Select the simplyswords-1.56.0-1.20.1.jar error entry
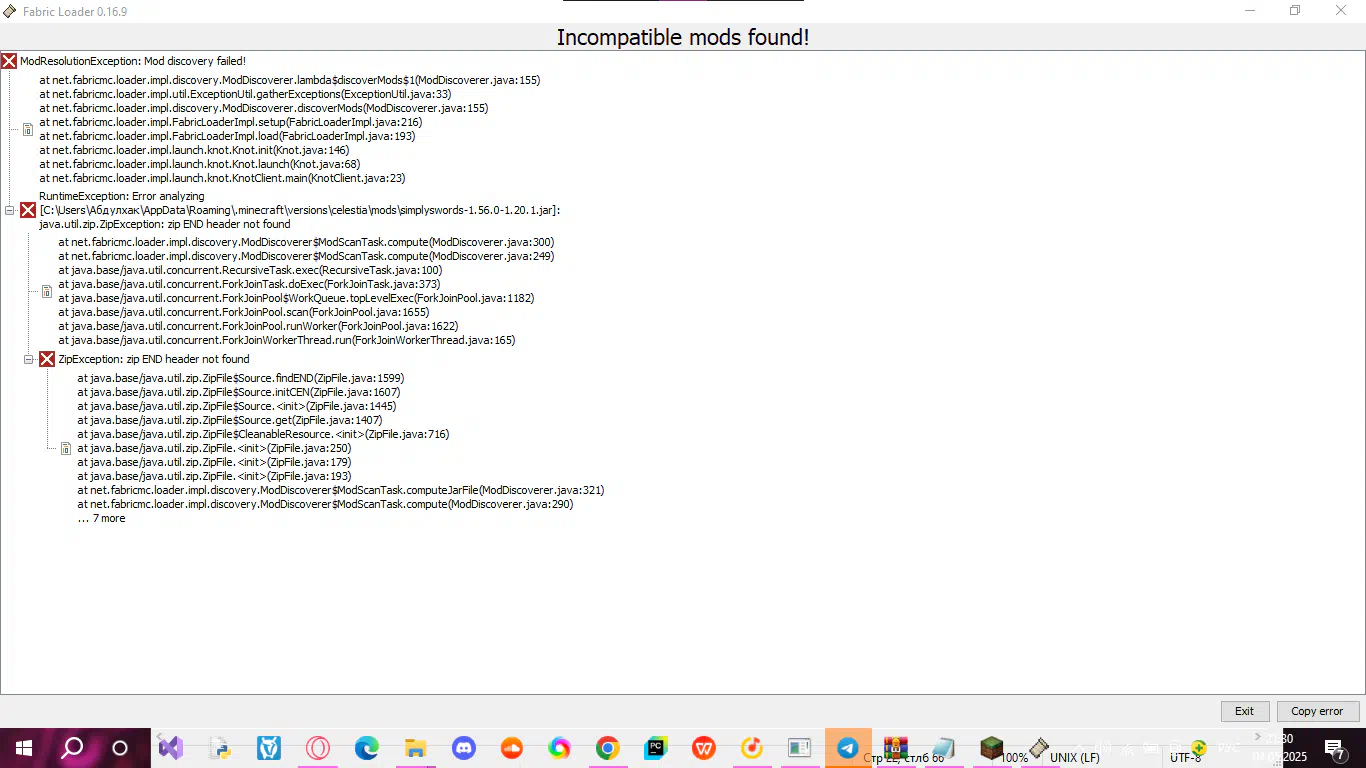 click(x=299, y=210)
